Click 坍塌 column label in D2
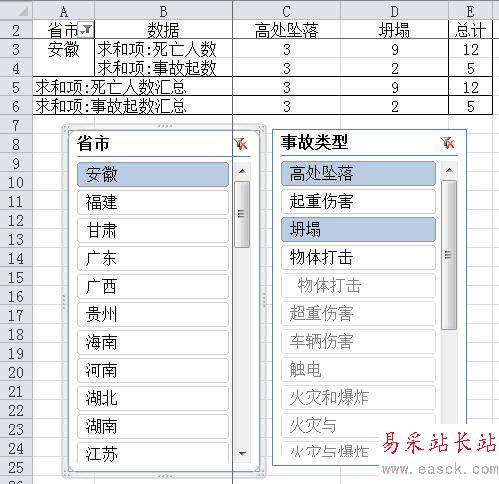Image resolution: width=499 pixels, height=484 pixels. click(395, 30)
